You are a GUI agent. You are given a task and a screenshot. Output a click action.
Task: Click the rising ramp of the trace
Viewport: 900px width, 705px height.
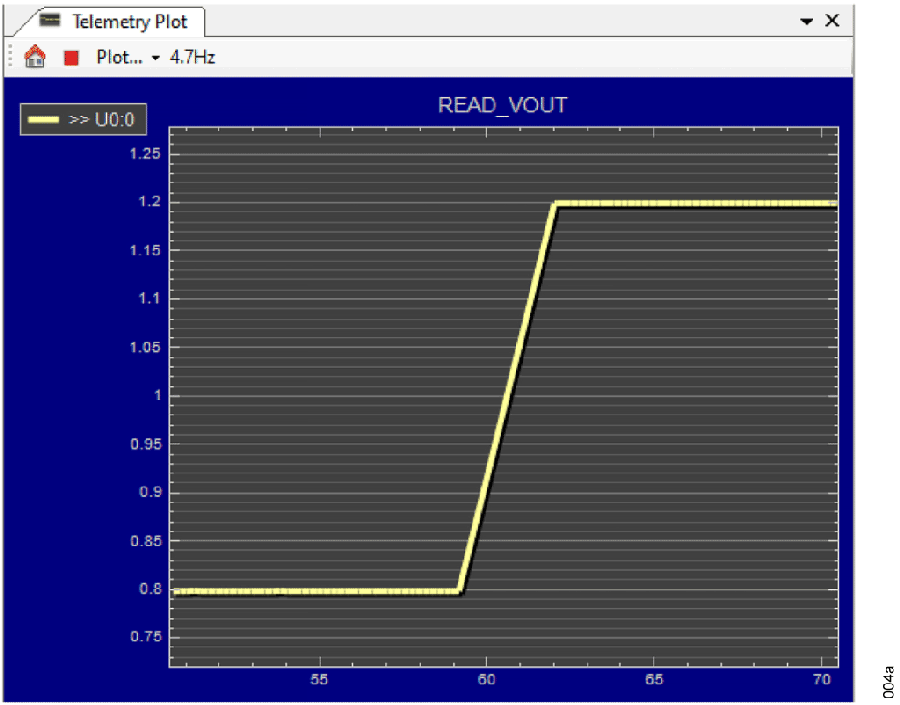(507, 396)
